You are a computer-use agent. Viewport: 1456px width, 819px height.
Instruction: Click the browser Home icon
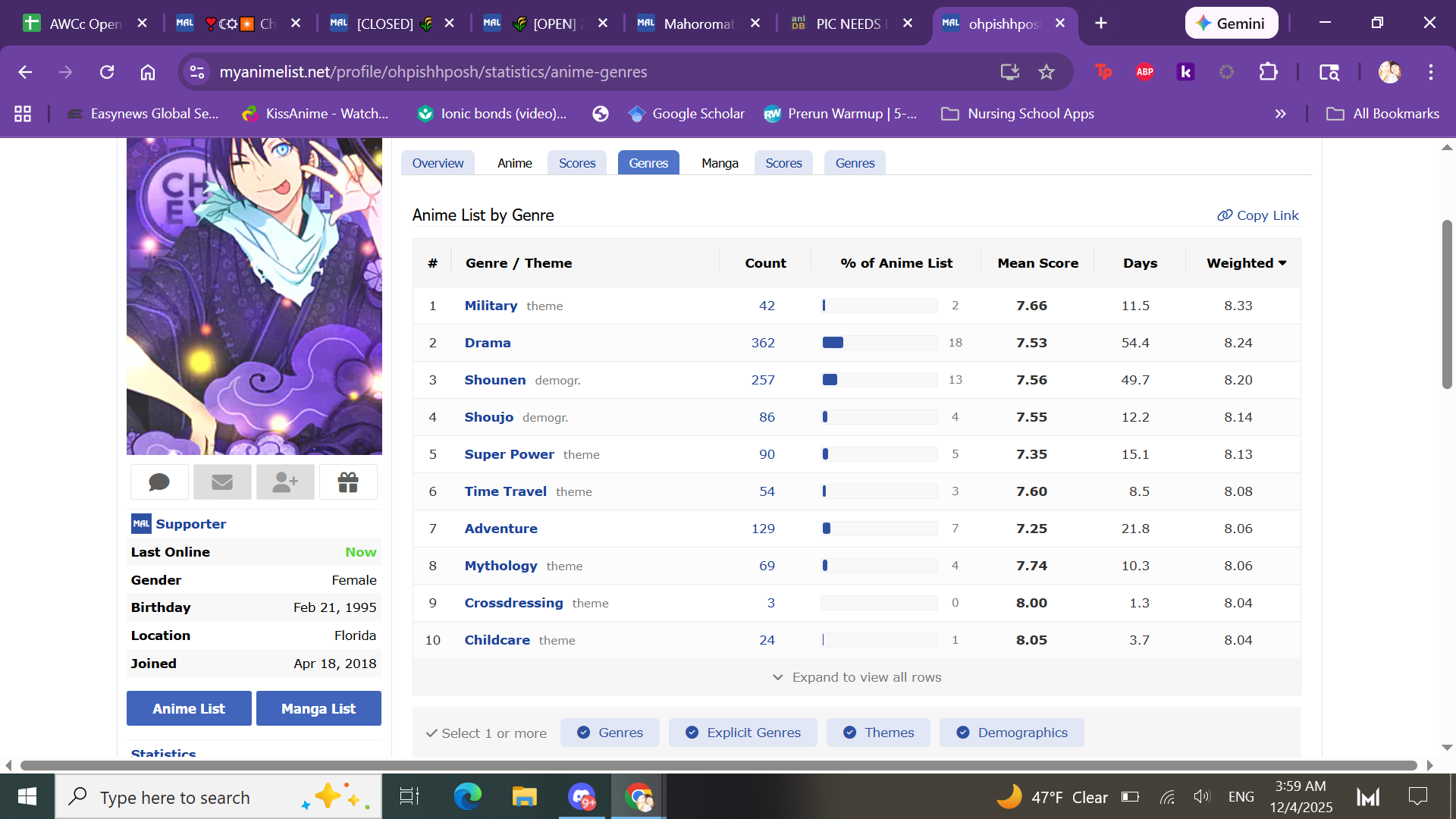coord(148,72)
